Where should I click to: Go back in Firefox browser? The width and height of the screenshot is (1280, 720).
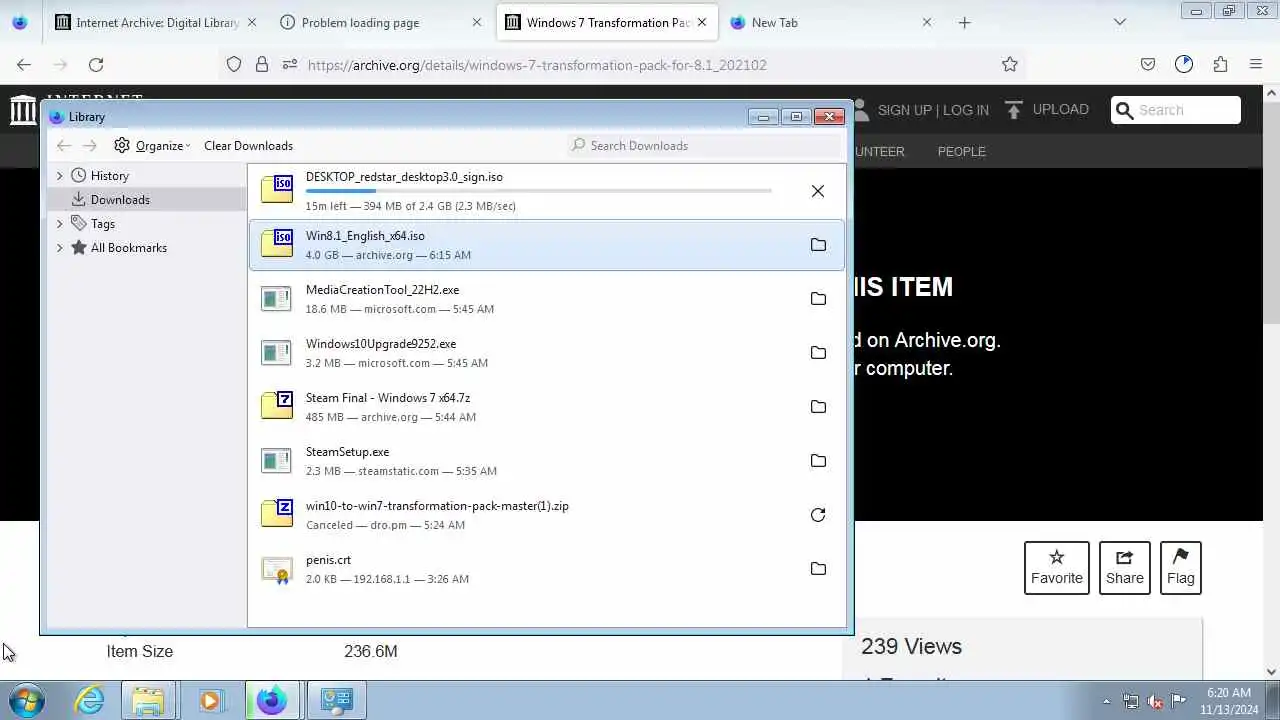tap(24, 65)
